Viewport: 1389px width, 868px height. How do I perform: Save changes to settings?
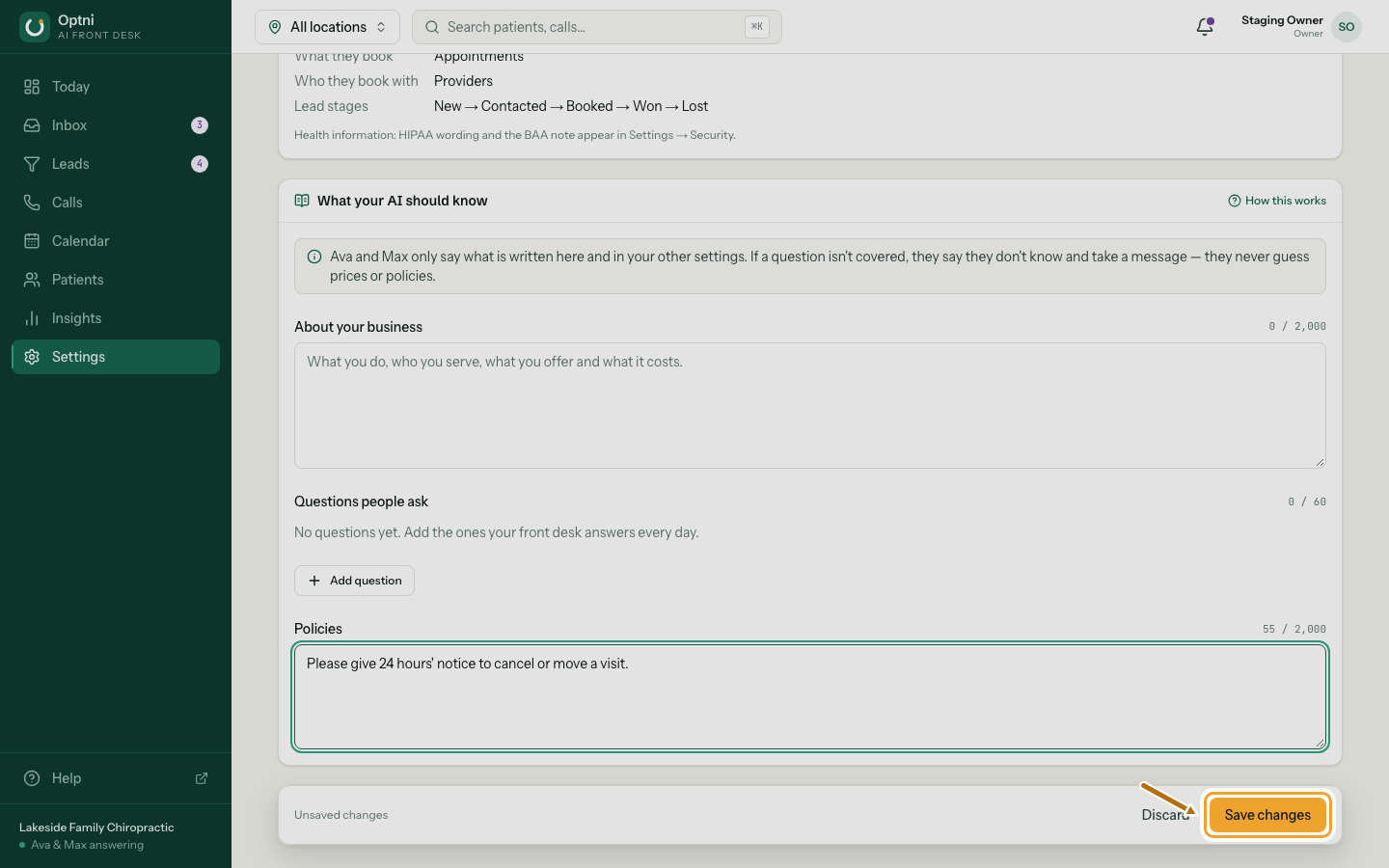coord(1267,815)
